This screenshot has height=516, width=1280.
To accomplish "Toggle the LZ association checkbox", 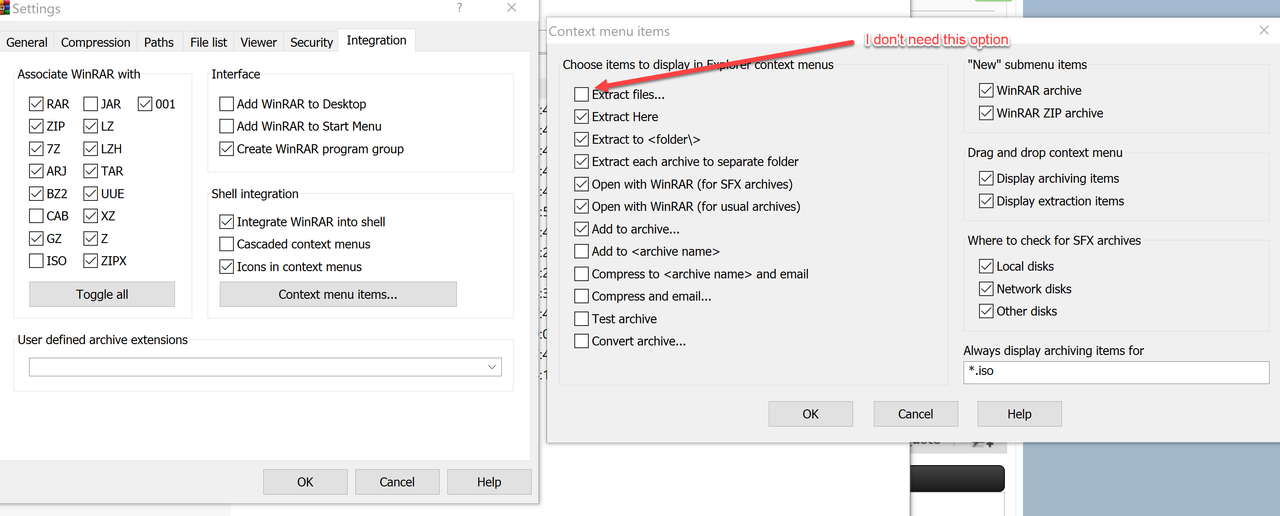I will 91,126.
